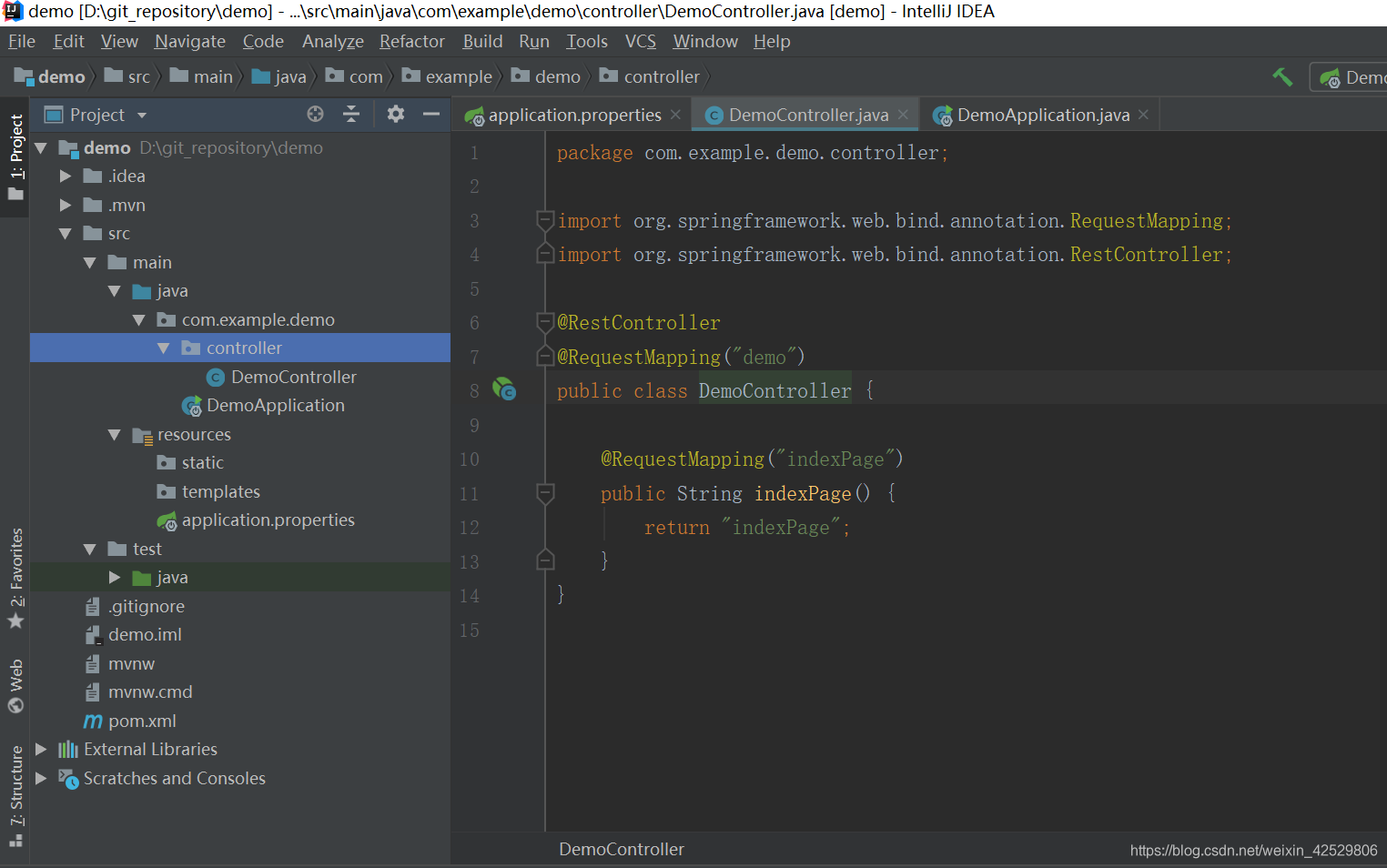
Task: Click the Build project hammer icon
Action: [1282, 77]
